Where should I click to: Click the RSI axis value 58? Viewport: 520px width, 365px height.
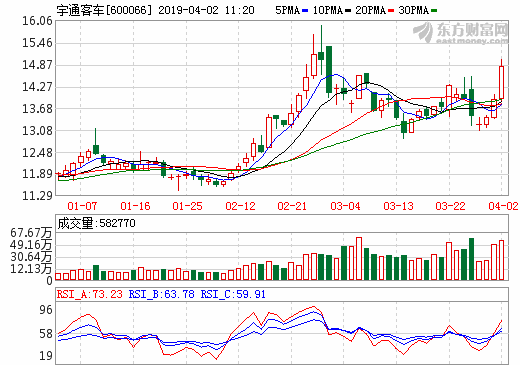46,334
